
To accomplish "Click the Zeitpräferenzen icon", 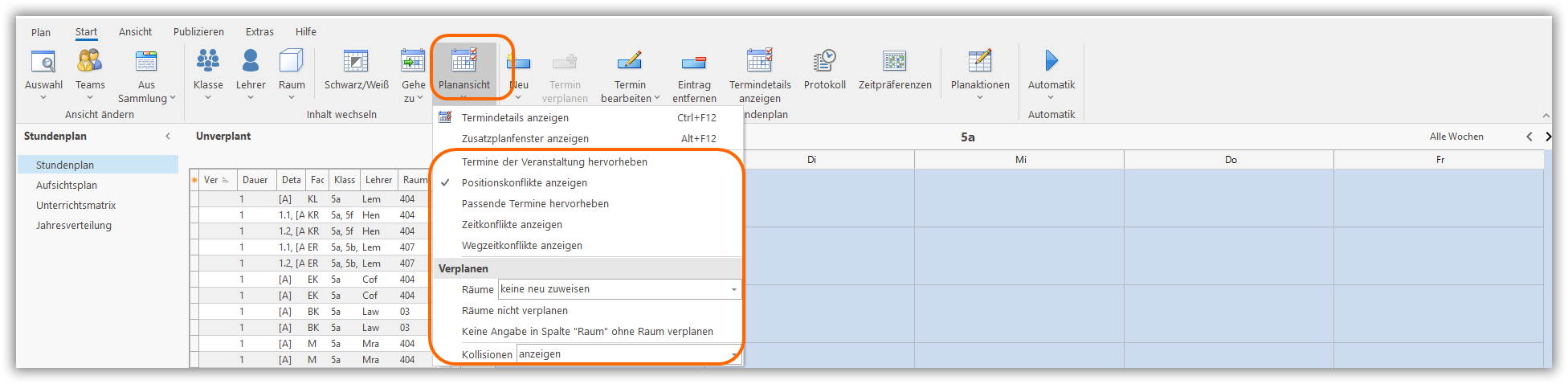I will pyautogui.click(x=894, y=62).
